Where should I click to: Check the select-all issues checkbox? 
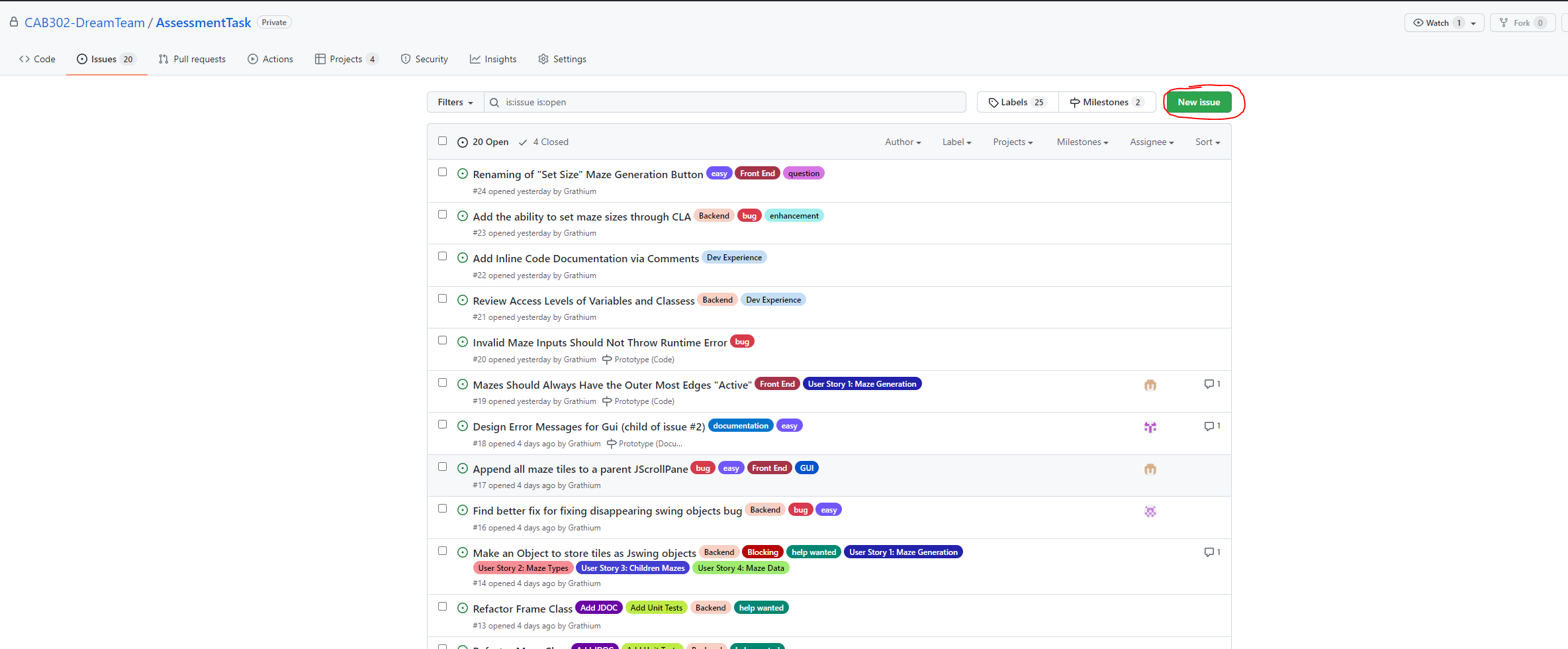click(442, 140)
